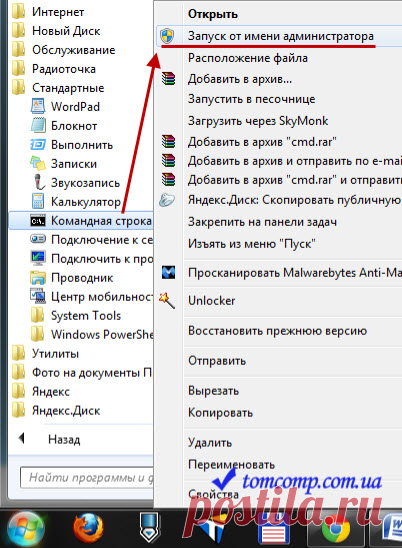The image size is (402, 548).
Task: Choose Расположение файла
Action: click(x=248, y=58)
